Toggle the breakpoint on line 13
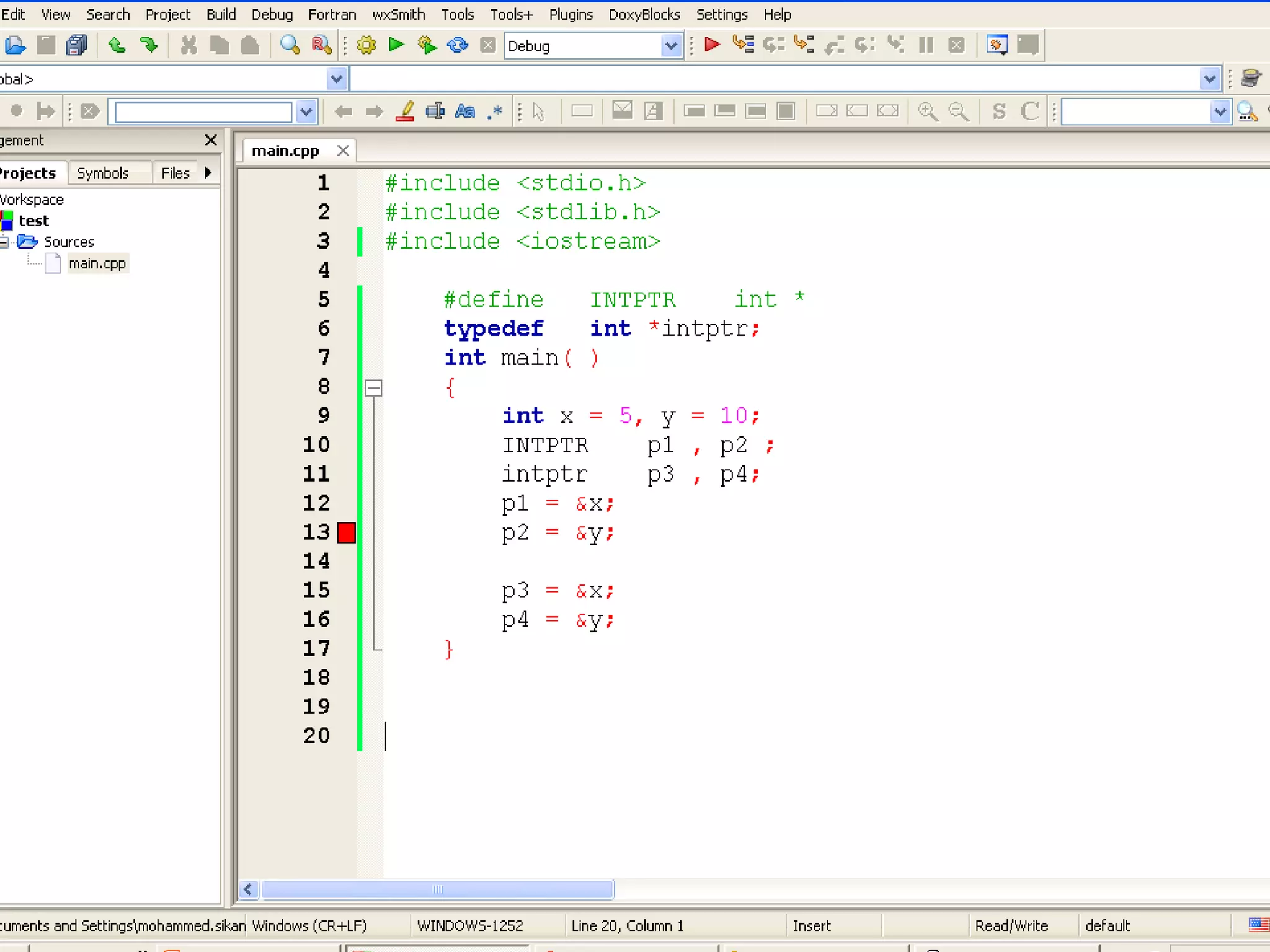The image size is (1270, 952). pyautogui.click(x=346, y=532)
